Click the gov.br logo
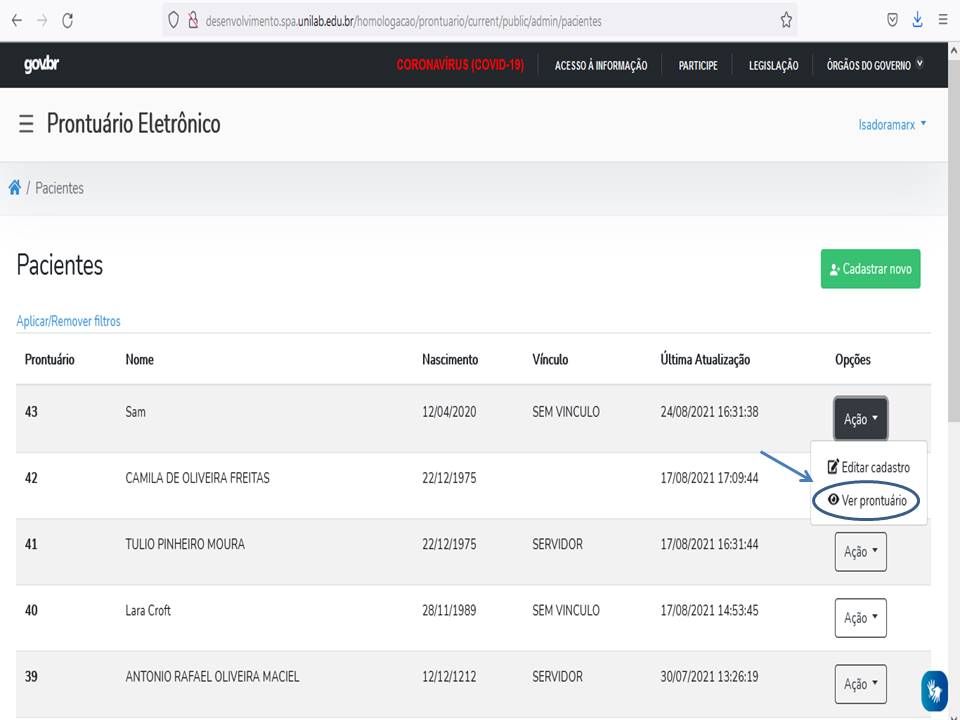The height and width of the screenshot is (720, 960). point(41,65)
